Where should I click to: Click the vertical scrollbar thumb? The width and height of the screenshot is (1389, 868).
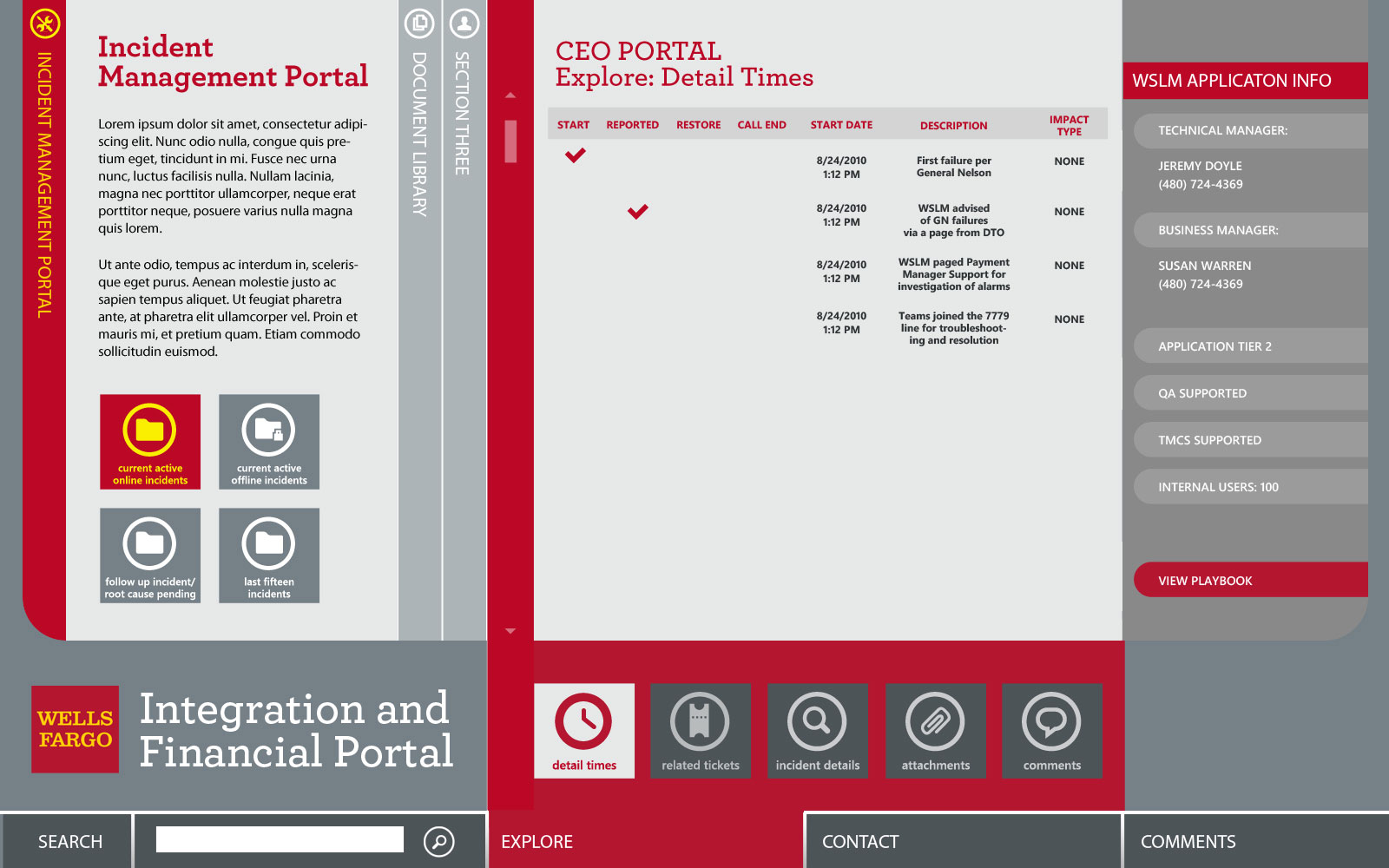[x=510, y=141]
